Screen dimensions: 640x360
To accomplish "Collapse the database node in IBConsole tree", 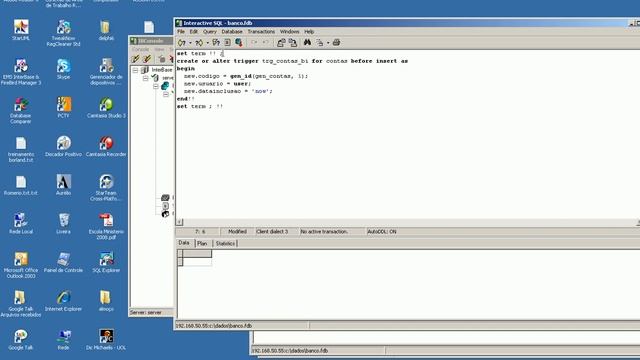I will pyautogui.click(x=156, y=86).
